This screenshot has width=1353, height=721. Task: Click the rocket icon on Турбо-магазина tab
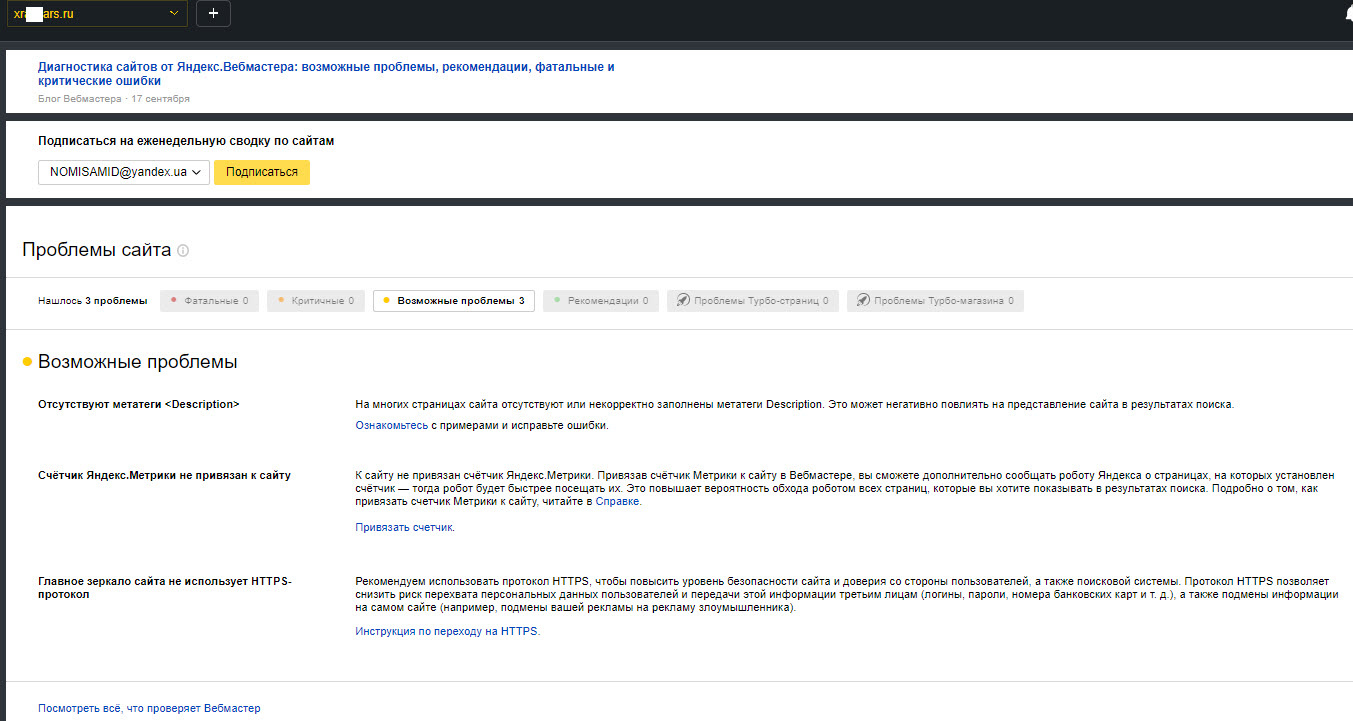pyautogui.click(x=863, y=300)
